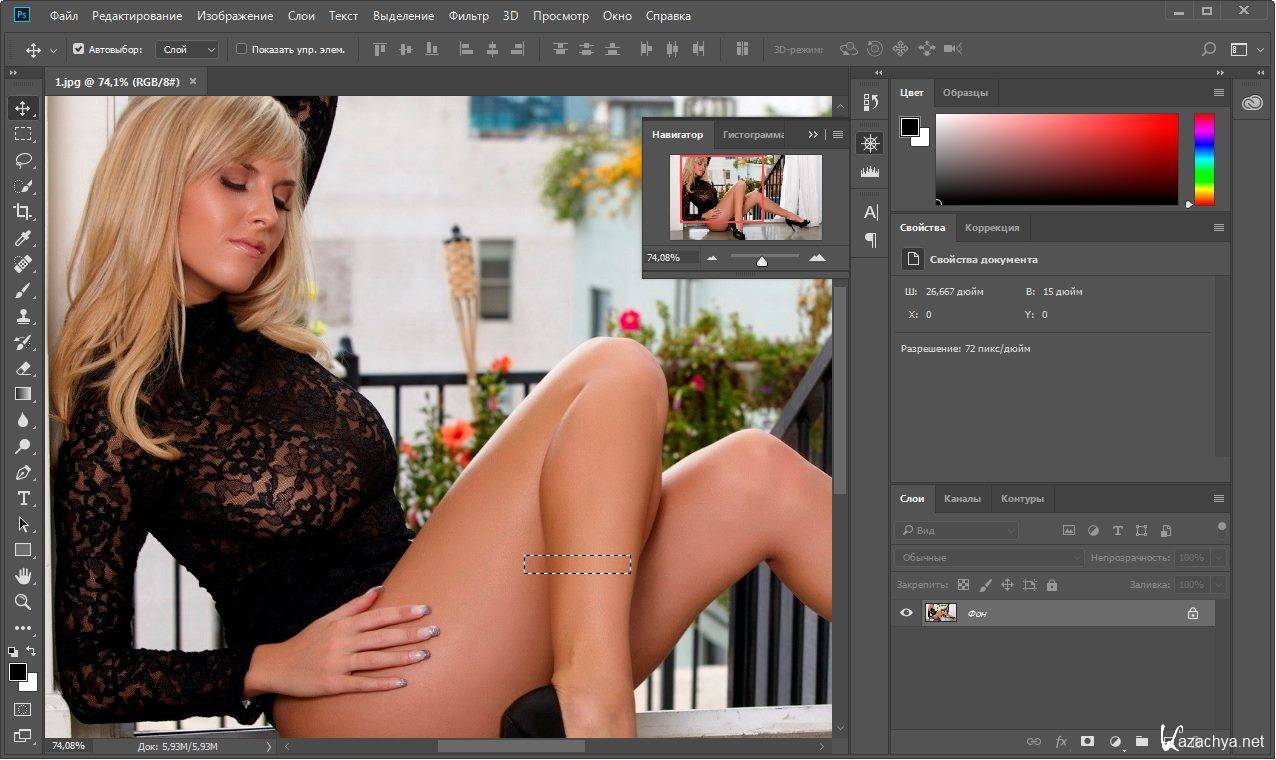Hide the Фон layer with eye icon
The width and height of the screenshot is (1276, 760).
[x=906, y=613]
